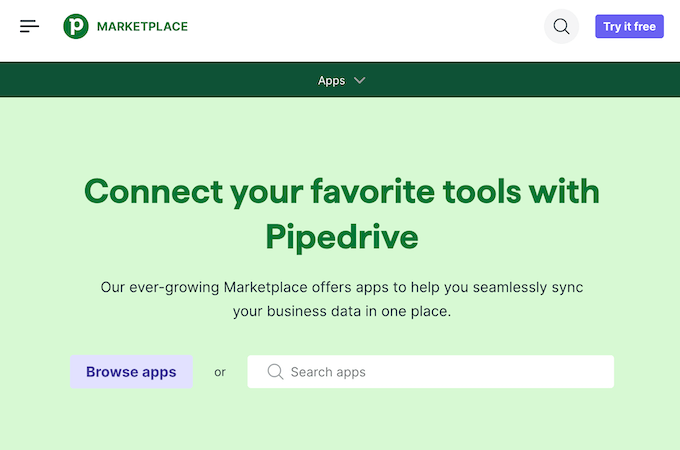Click the Marketplace description paragraph
This screenshot has height=450, width=680.
342,299
